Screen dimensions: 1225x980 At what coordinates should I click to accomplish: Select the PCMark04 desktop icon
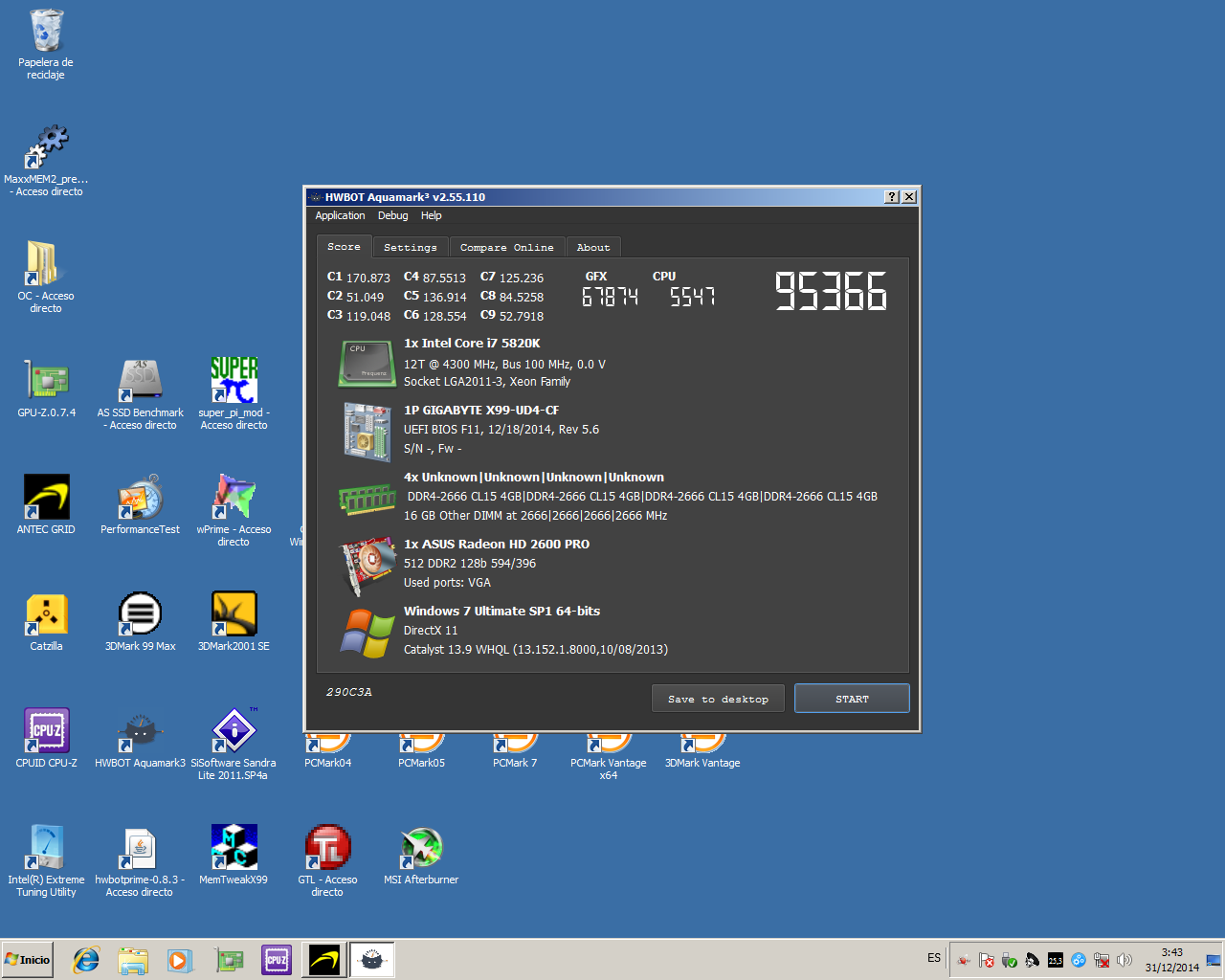tap(327, 744)
